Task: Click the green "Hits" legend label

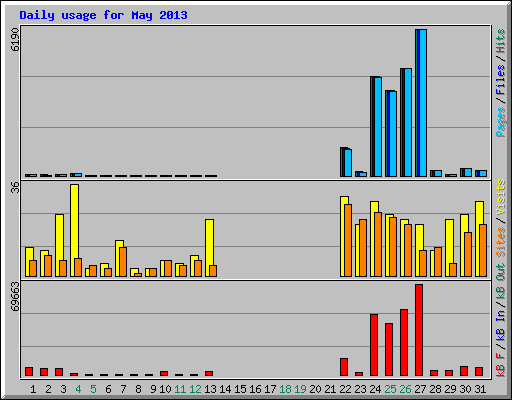Action: coord(501,41)
